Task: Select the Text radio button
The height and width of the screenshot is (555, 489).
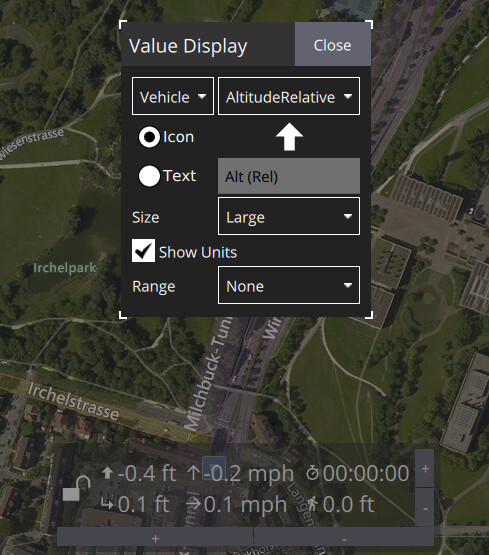Action: 149,176
